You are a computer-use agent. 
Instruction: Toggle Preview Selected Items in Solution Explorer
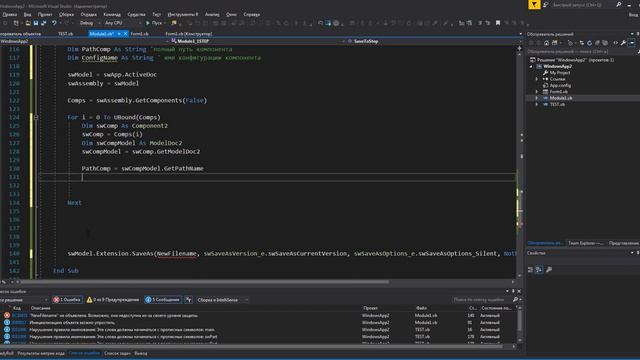[631, 43]
